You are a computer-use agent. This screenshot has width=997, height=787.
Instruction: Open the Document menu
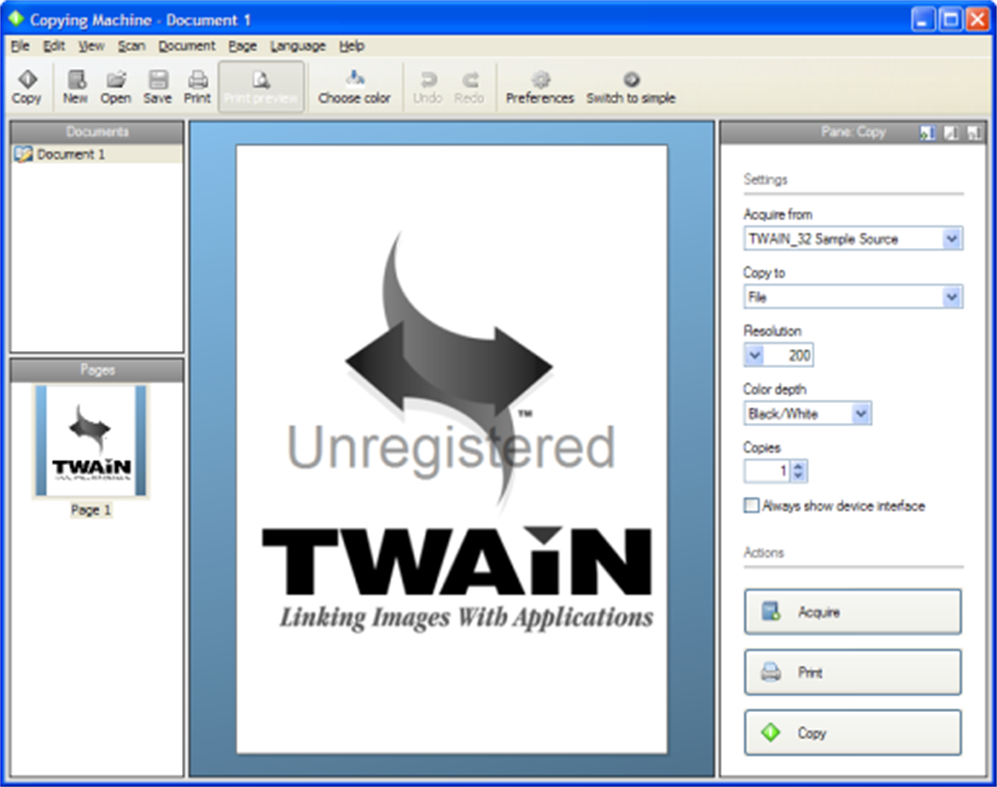[x=187, y=46]
